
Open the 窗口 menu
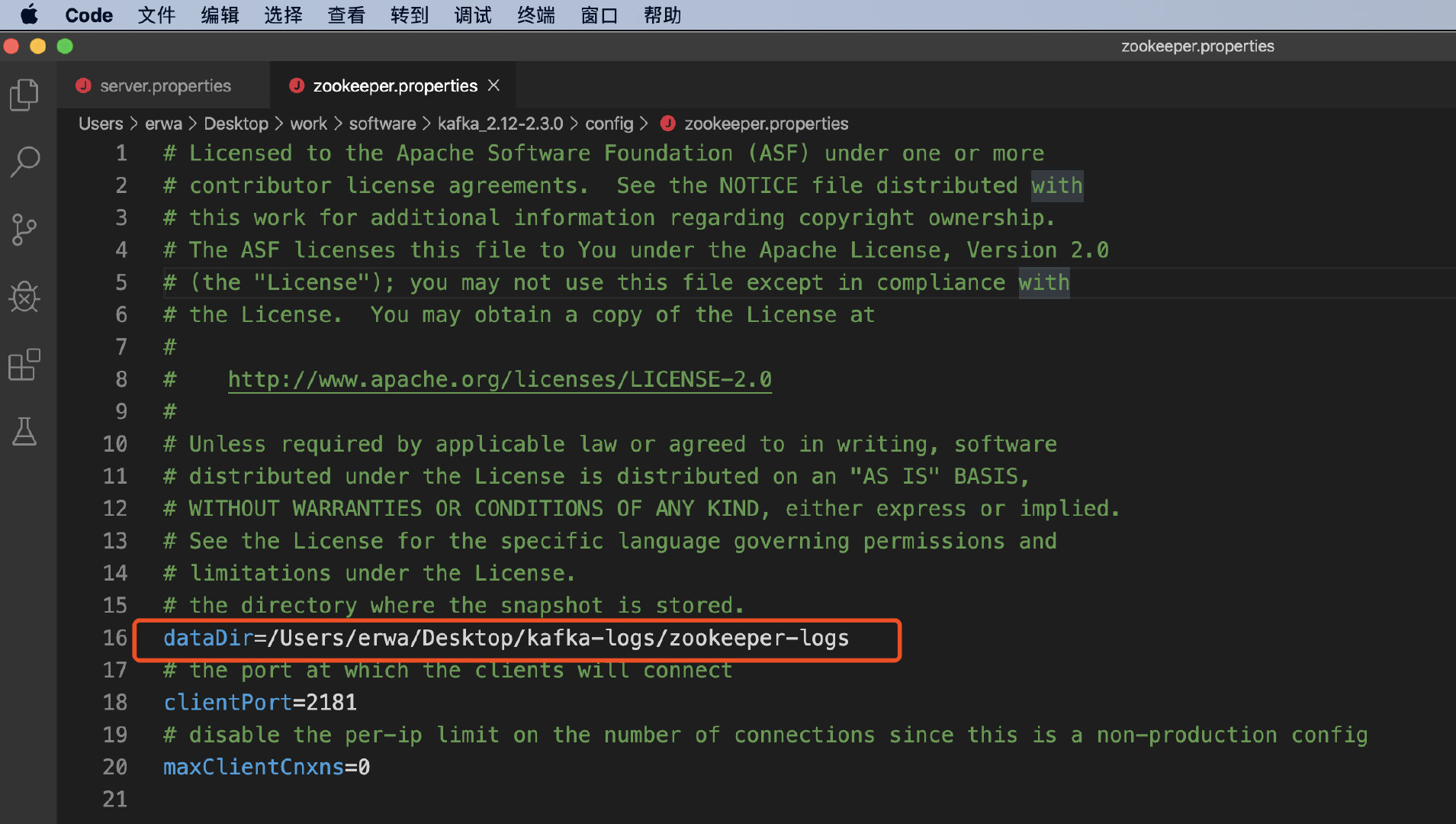(599, 14)
